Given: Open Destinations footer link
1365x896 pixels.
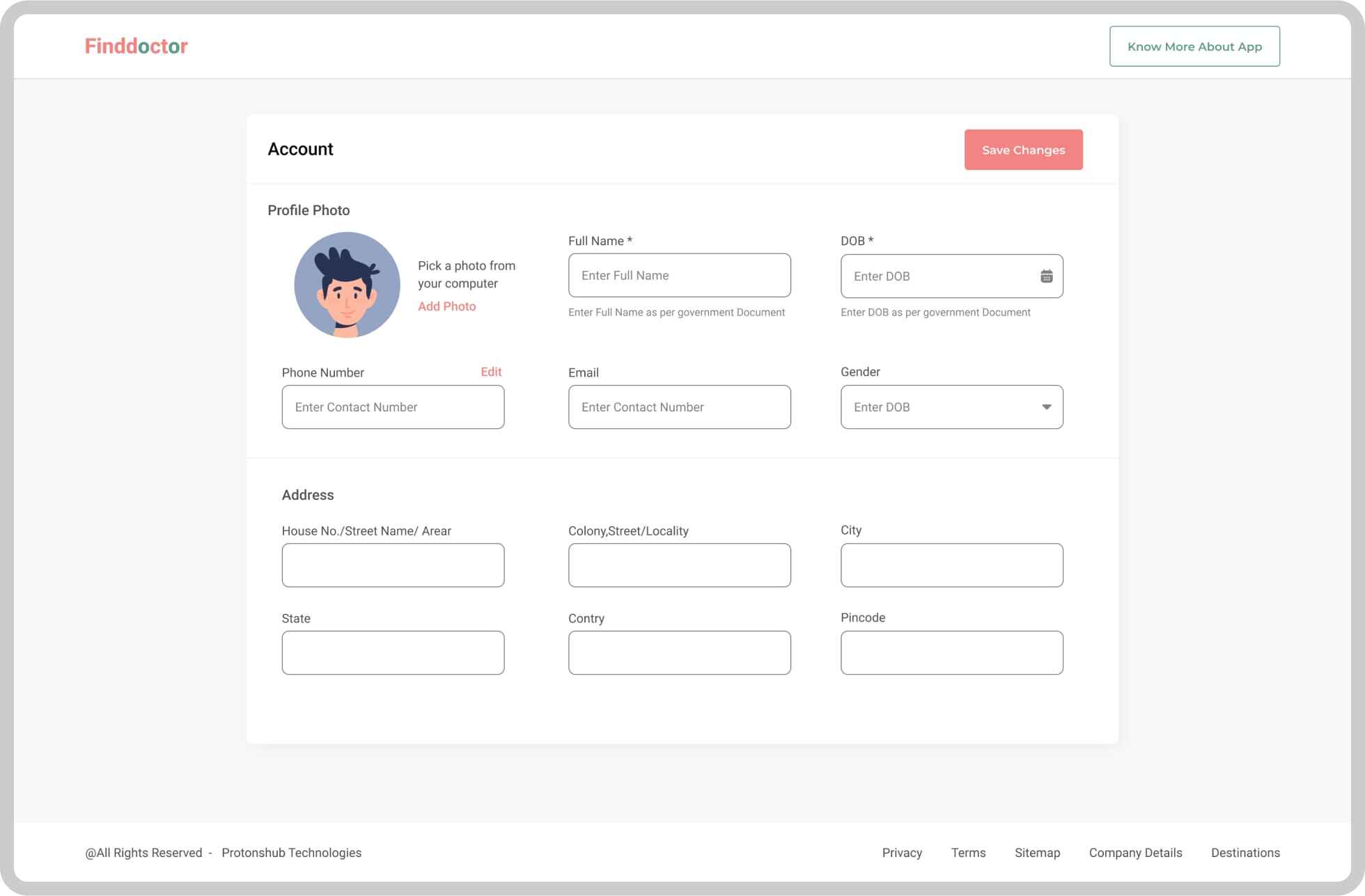Looking at the screenshot, I should [1245, 853].
